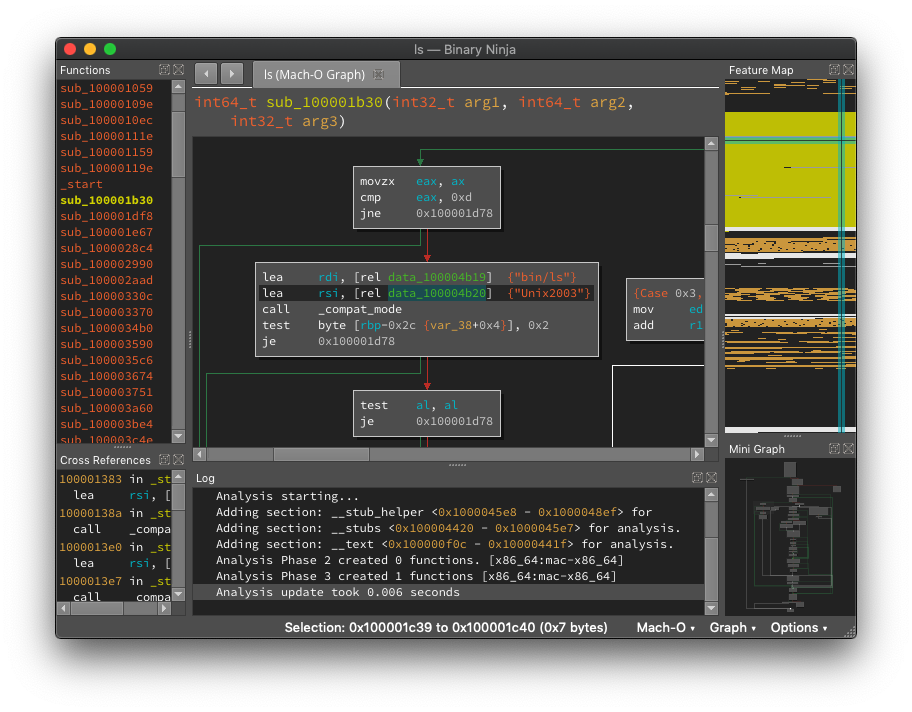Close the Mini Graph panel
The image size is (912, 712).
[848, 449]
